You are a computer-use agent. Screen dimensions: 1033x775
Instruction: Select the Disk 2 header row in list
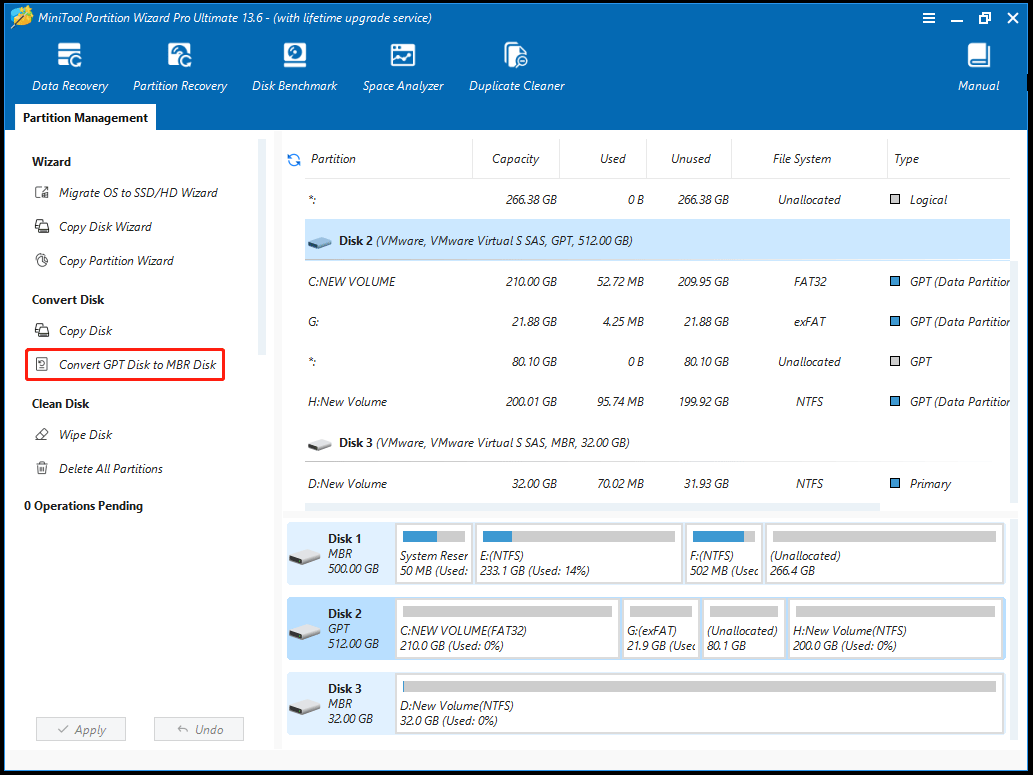pyautogui.click(x=657, y=240)
